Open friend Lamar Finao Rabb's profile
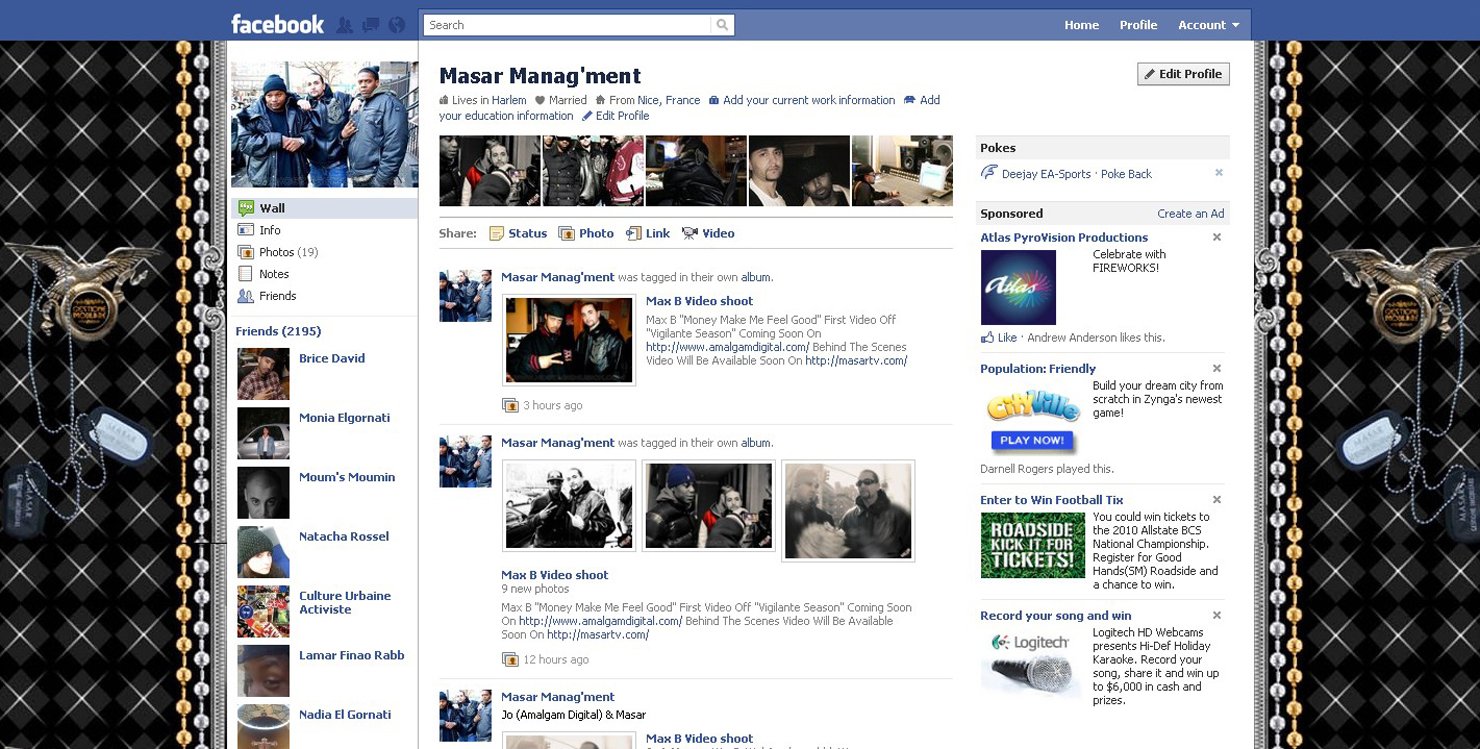 point(352,656)
